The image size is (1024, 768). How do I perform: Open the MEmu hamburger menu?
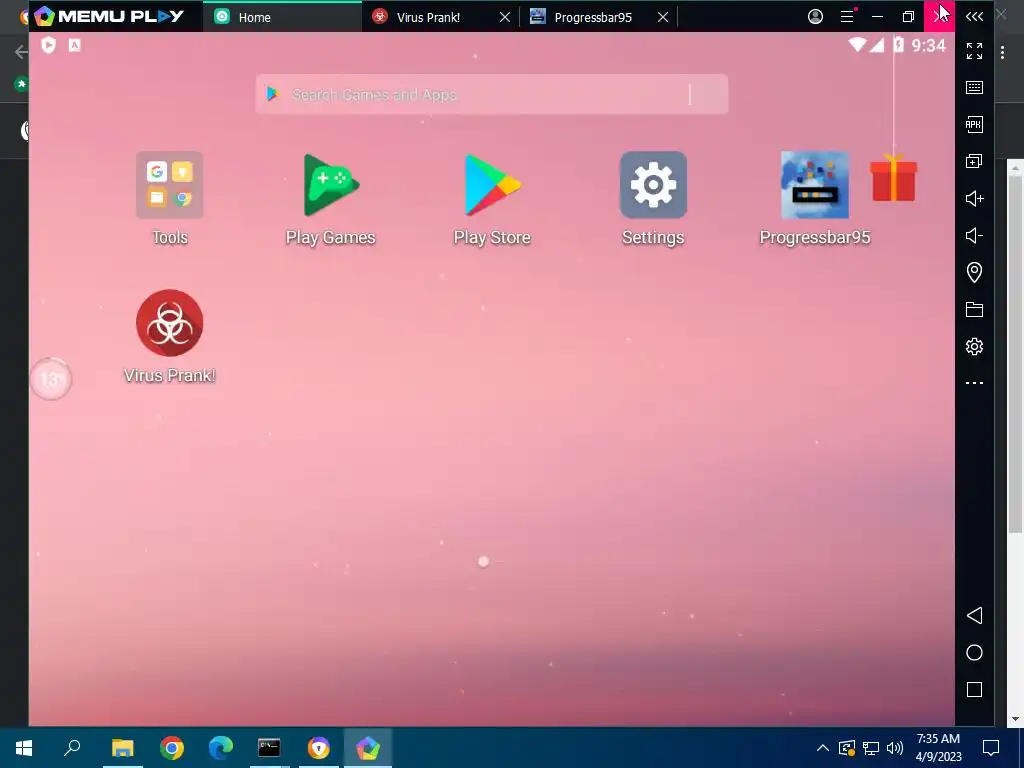pos(847,16)
